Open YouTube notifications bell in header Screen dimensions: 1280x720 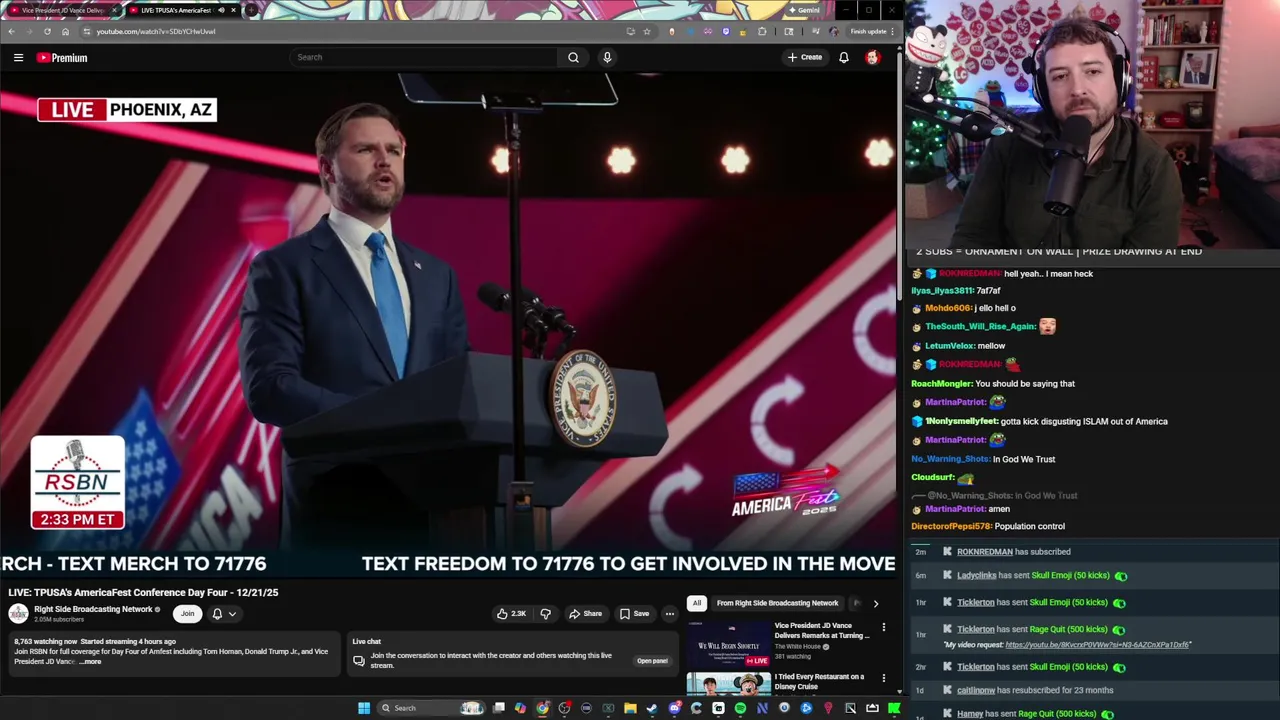point(844,58)
